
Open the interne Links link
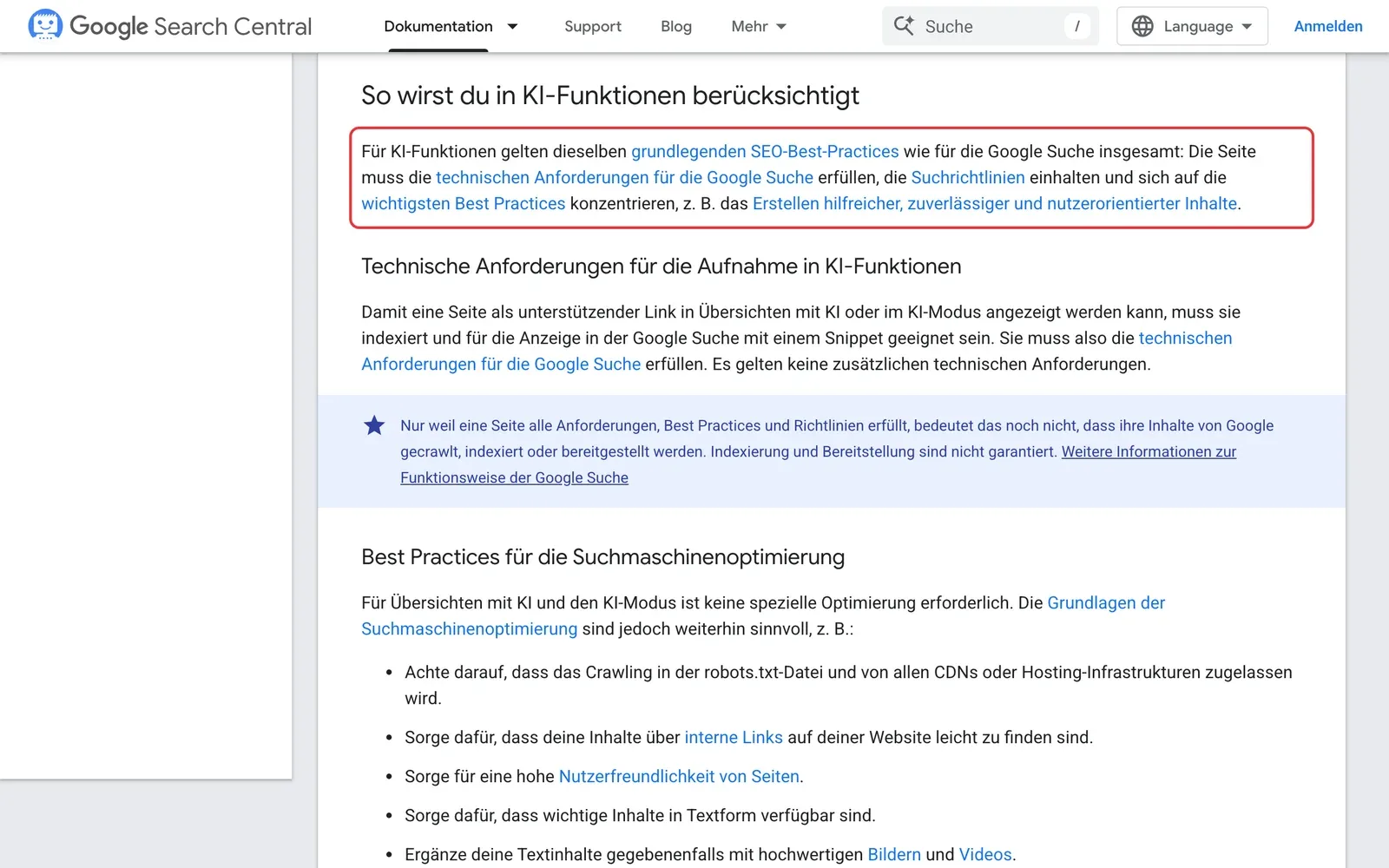click(734, 737)
